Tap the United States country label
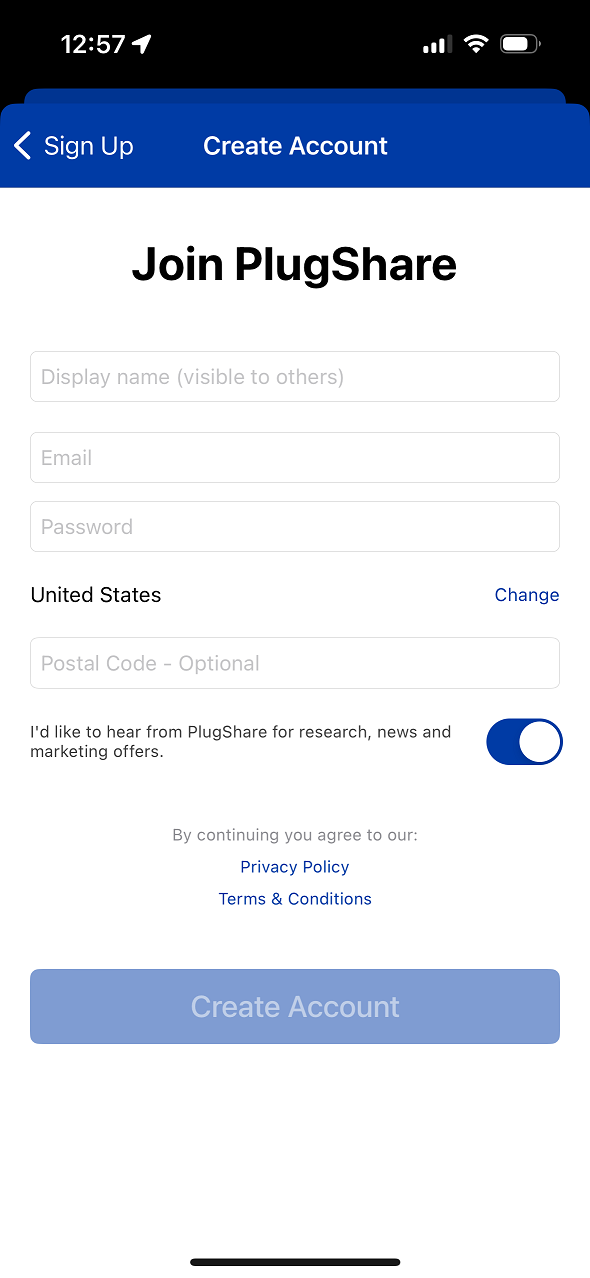590x1278 pixels. tap(96, 595)
